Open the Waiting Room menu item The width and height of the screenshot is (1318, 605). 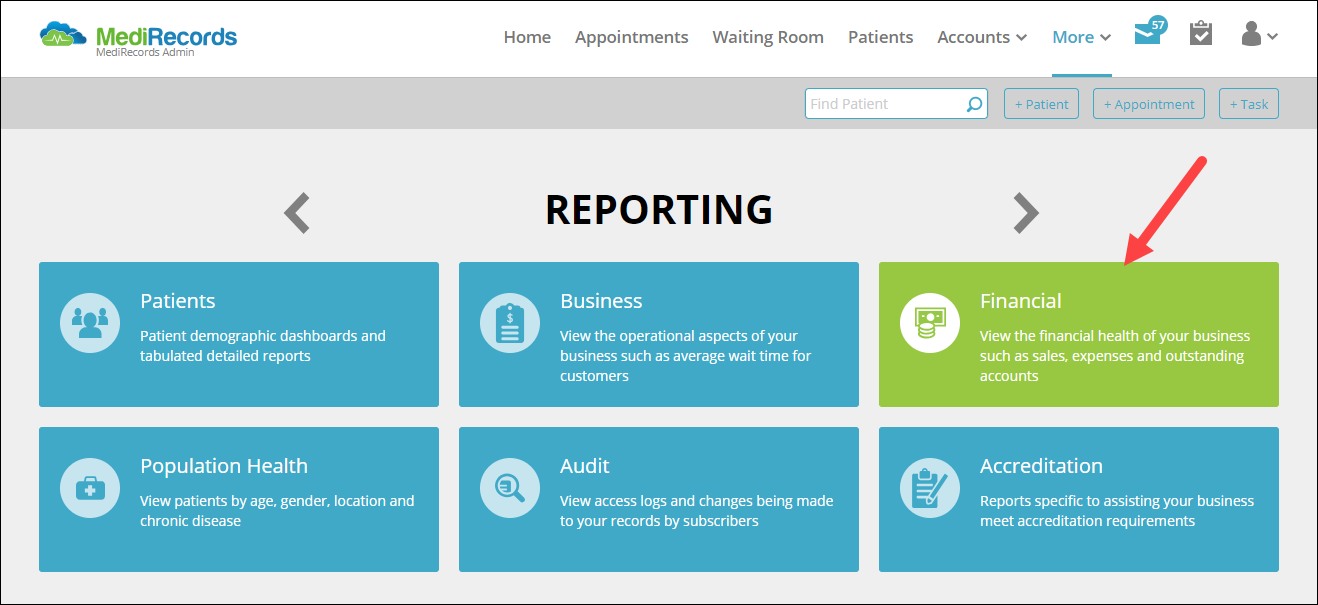tap(768, 37)
